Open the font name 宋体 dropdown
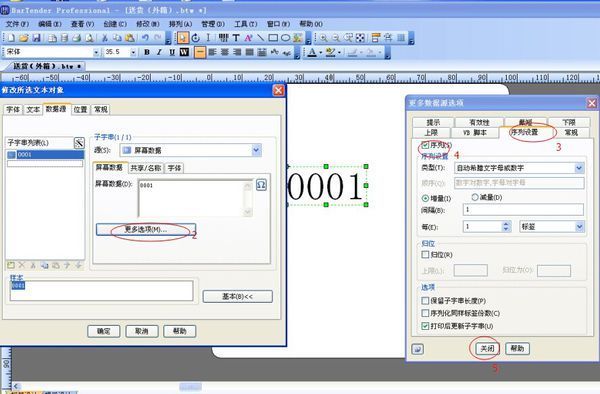Screen dimensions: 600x394 coord(96,52)
